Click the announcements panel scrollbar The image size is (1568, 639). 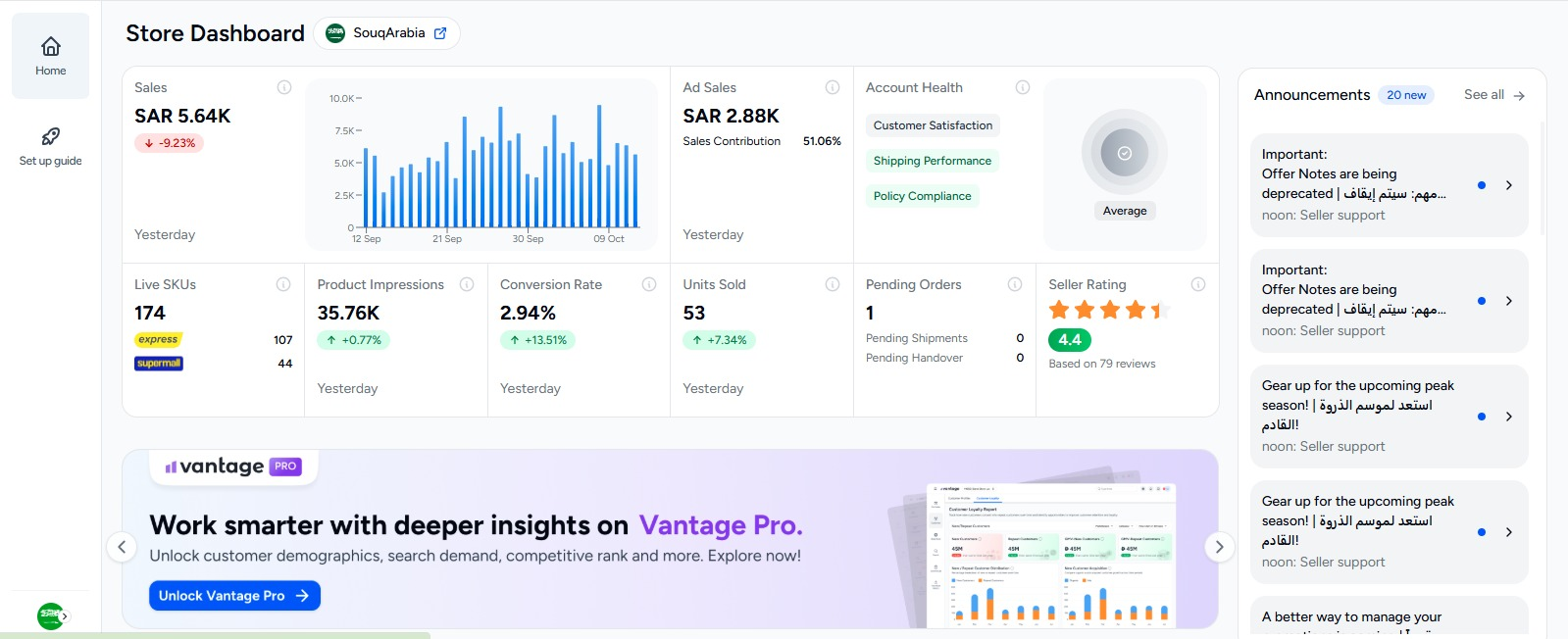[1543, 176]
